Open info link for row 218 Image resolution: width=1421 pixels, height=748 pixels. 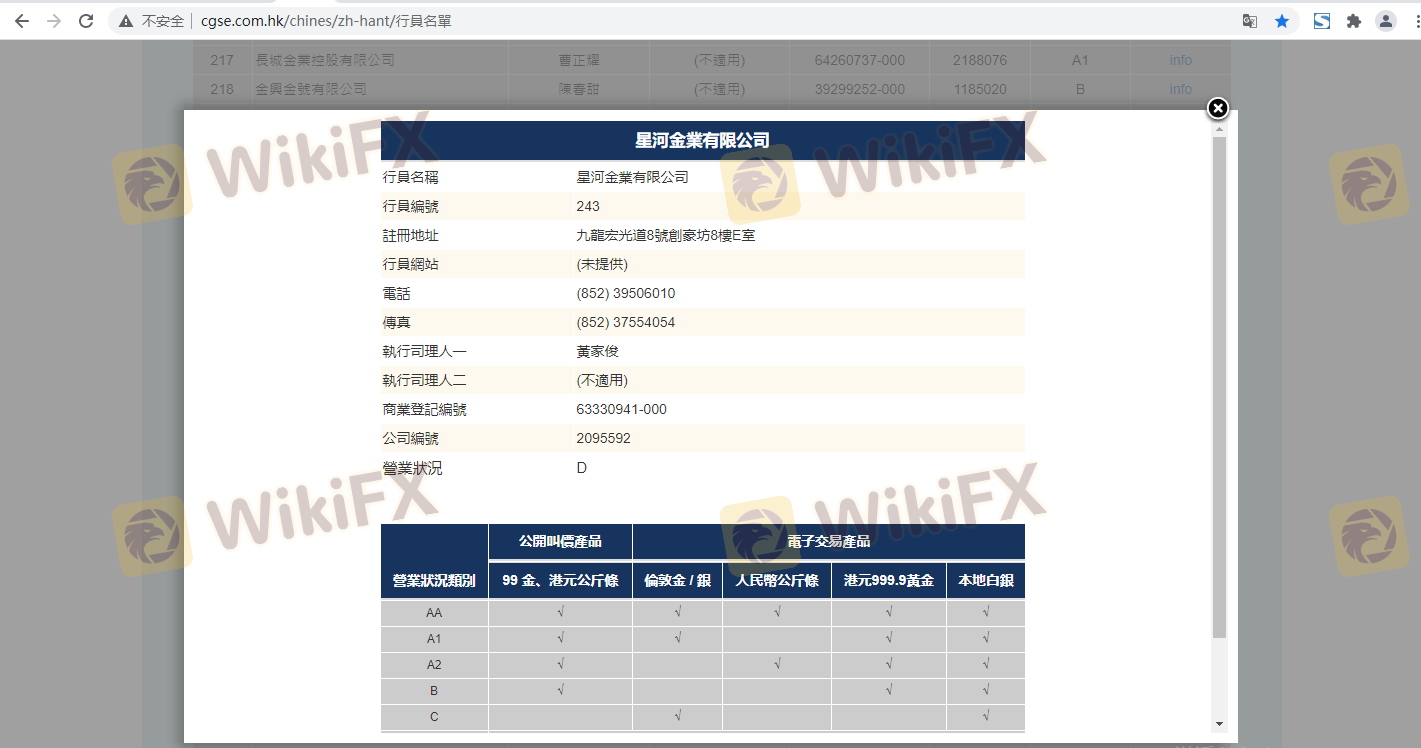click(1180, 89)
